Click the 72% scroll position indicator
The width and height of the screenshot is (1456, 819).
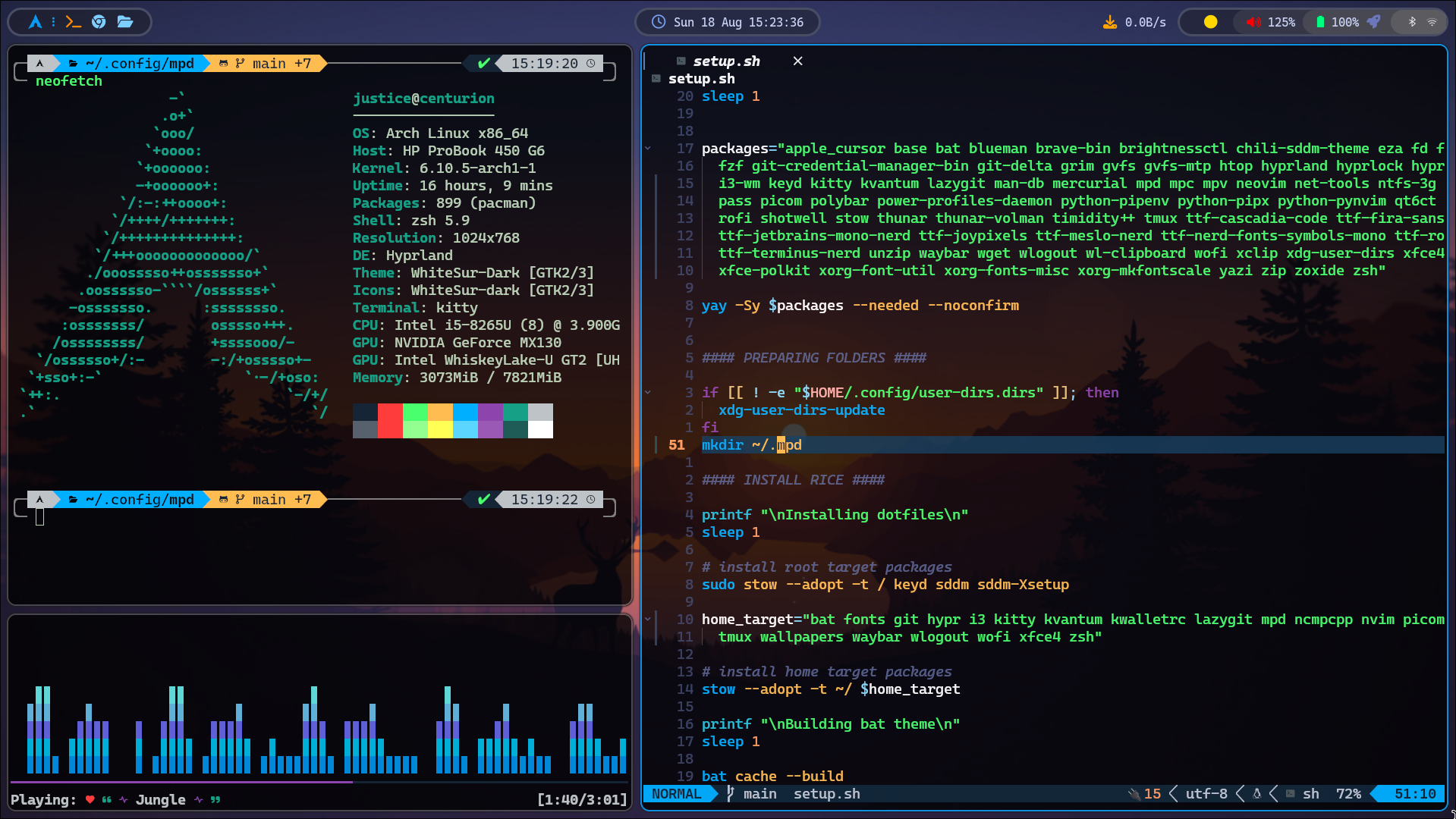[x=1348, y=794]
